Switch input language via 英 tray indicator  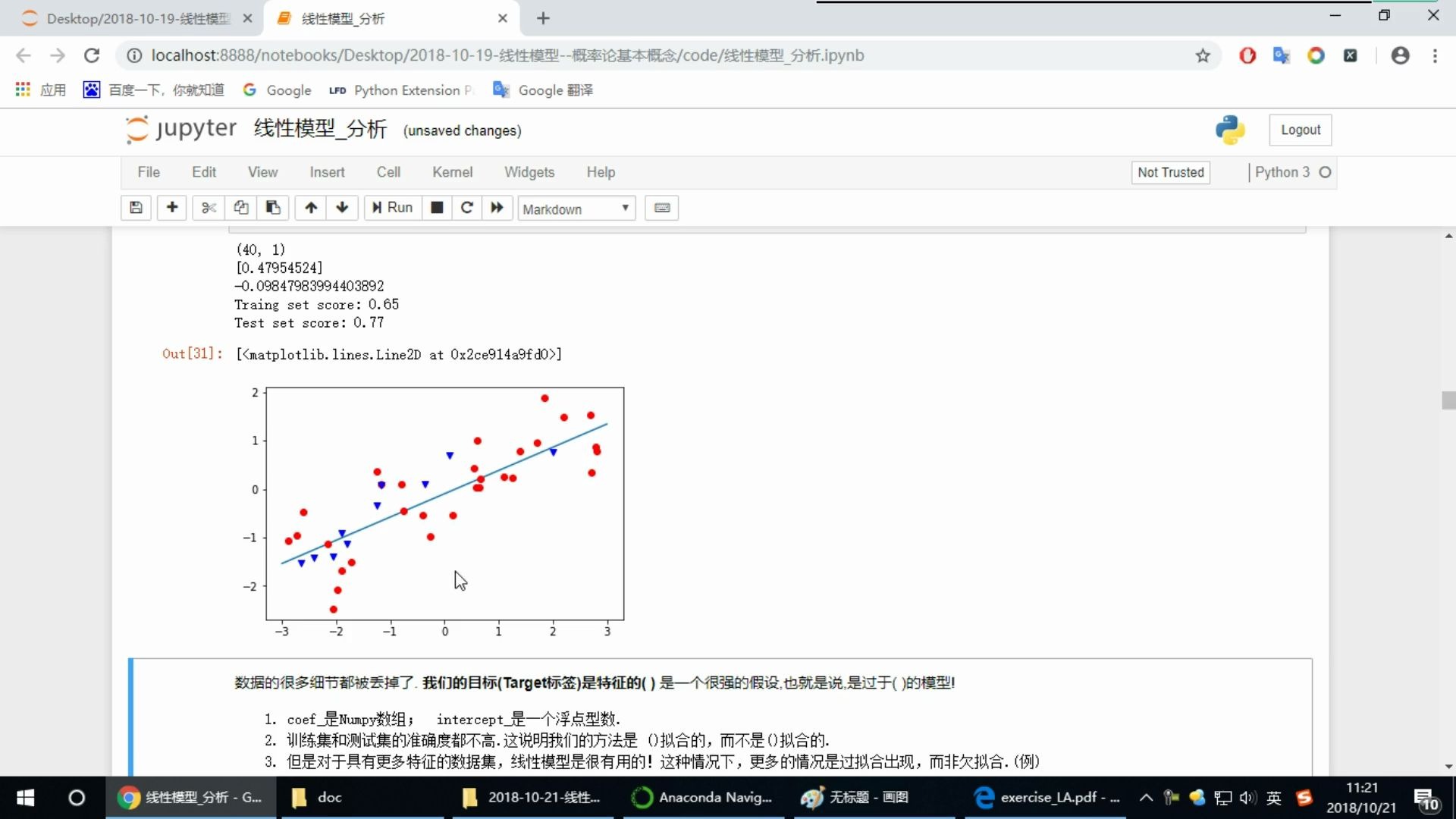coord(1273,797)
